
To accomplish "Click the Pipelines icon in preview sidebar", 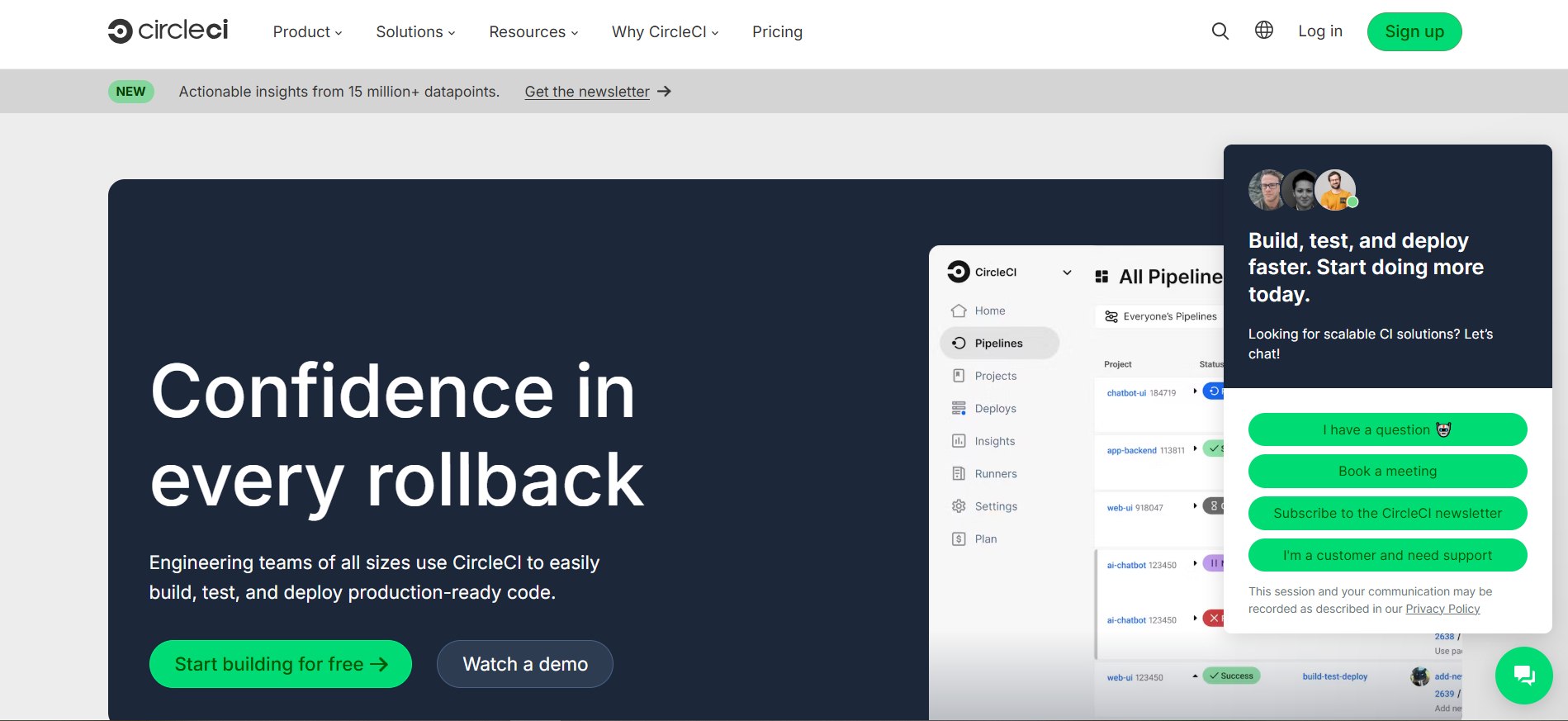I will pos(959,343).
